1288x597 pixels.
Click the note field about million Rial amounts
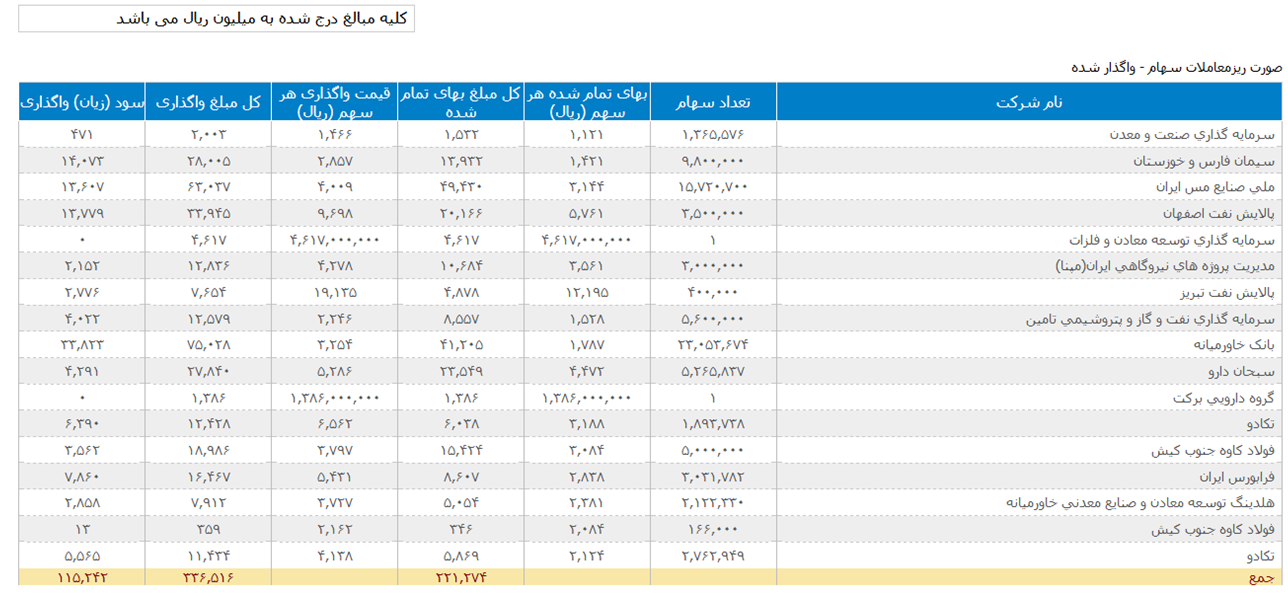tap(216, 20)
